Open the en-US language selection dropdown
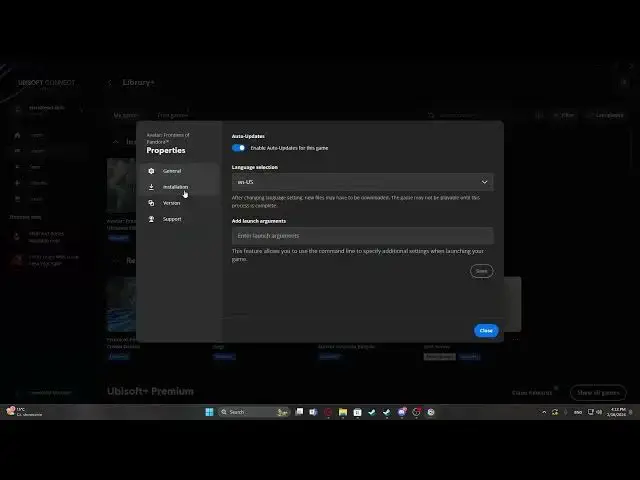This screenshot has height=480, width=640. point(362,182)
